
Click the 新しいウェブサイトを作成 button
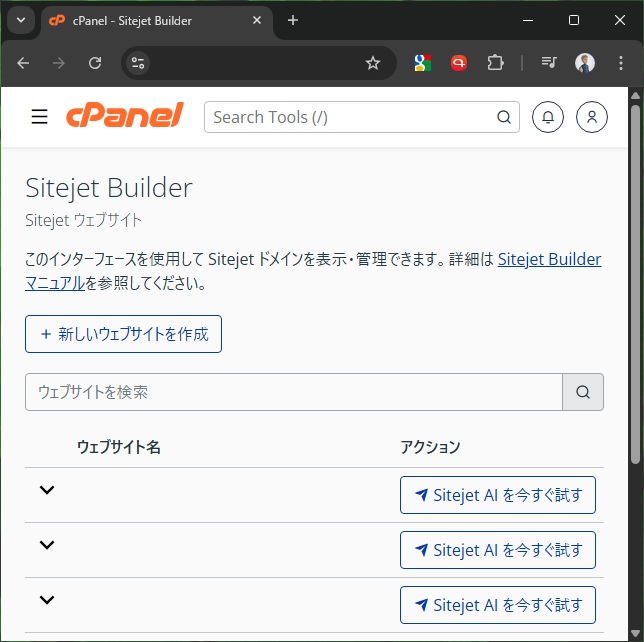click(x=123, y=334)
